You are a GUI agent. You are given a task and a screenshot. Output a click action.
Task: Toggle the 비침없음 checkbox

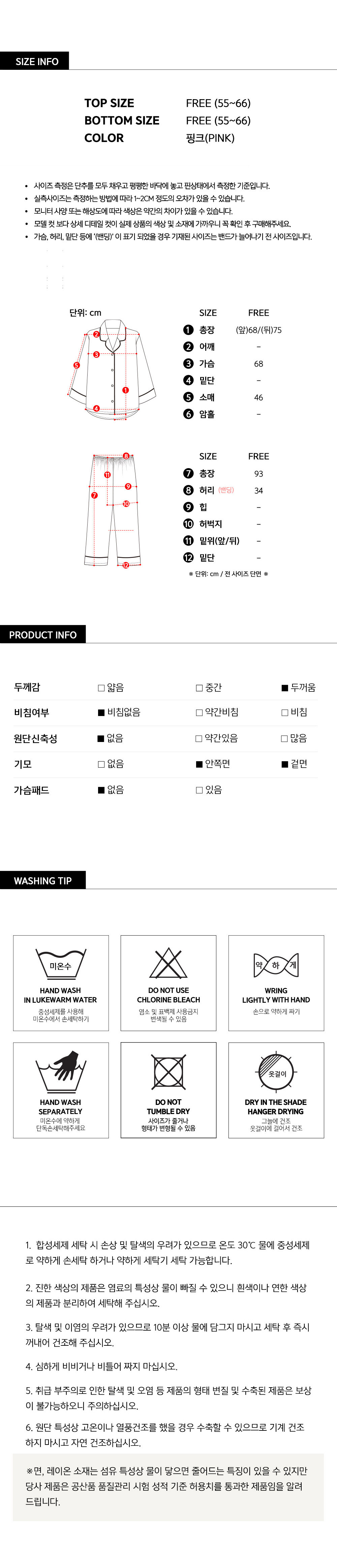point(101,712)
